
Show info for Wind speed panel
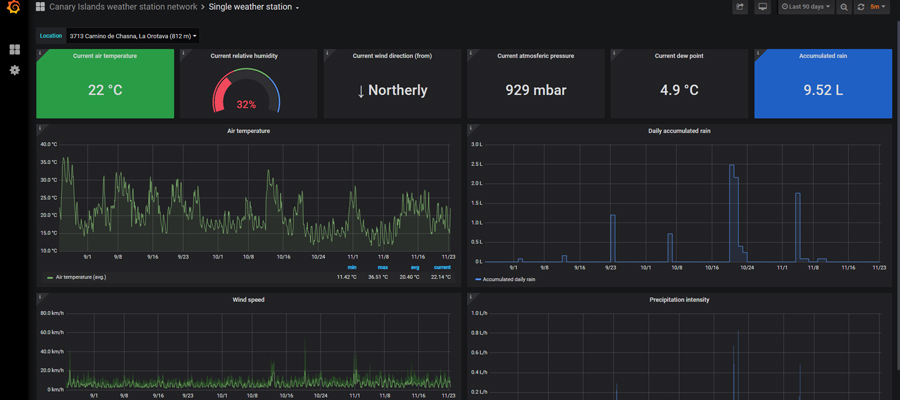click(40, 297)
